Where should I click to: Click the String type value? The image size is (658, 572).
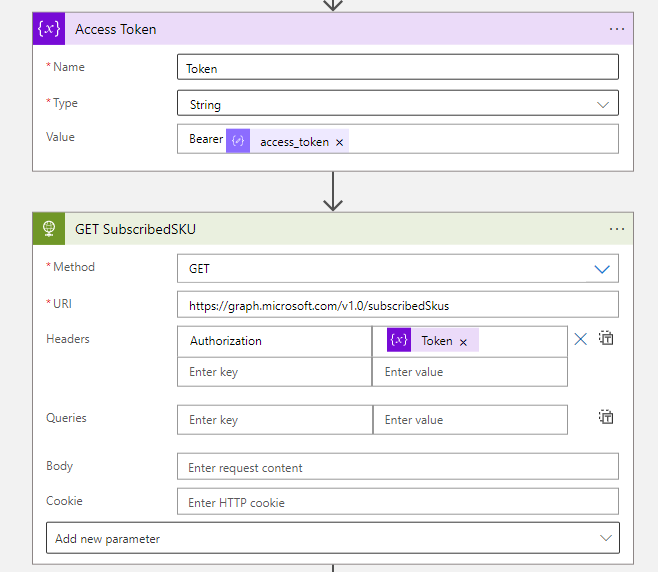205,105
